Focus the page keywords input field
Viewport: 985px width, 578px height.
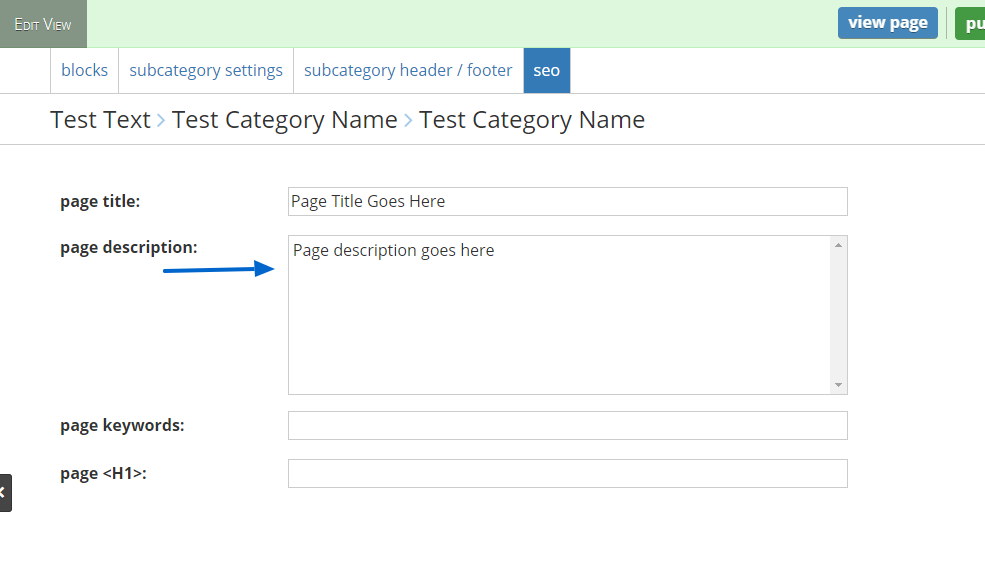(567, 425)
